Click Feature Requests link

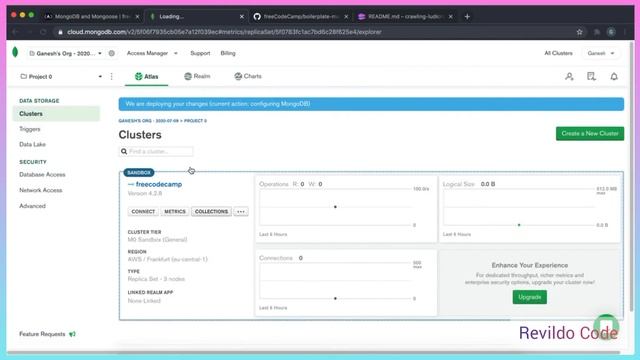(42, 334)
